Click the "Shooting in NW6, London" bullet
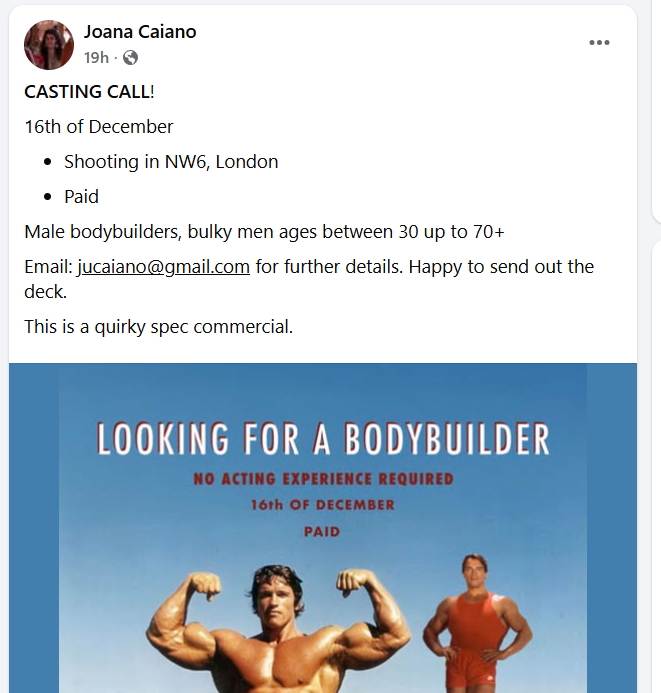 click(x=171, y=162)
